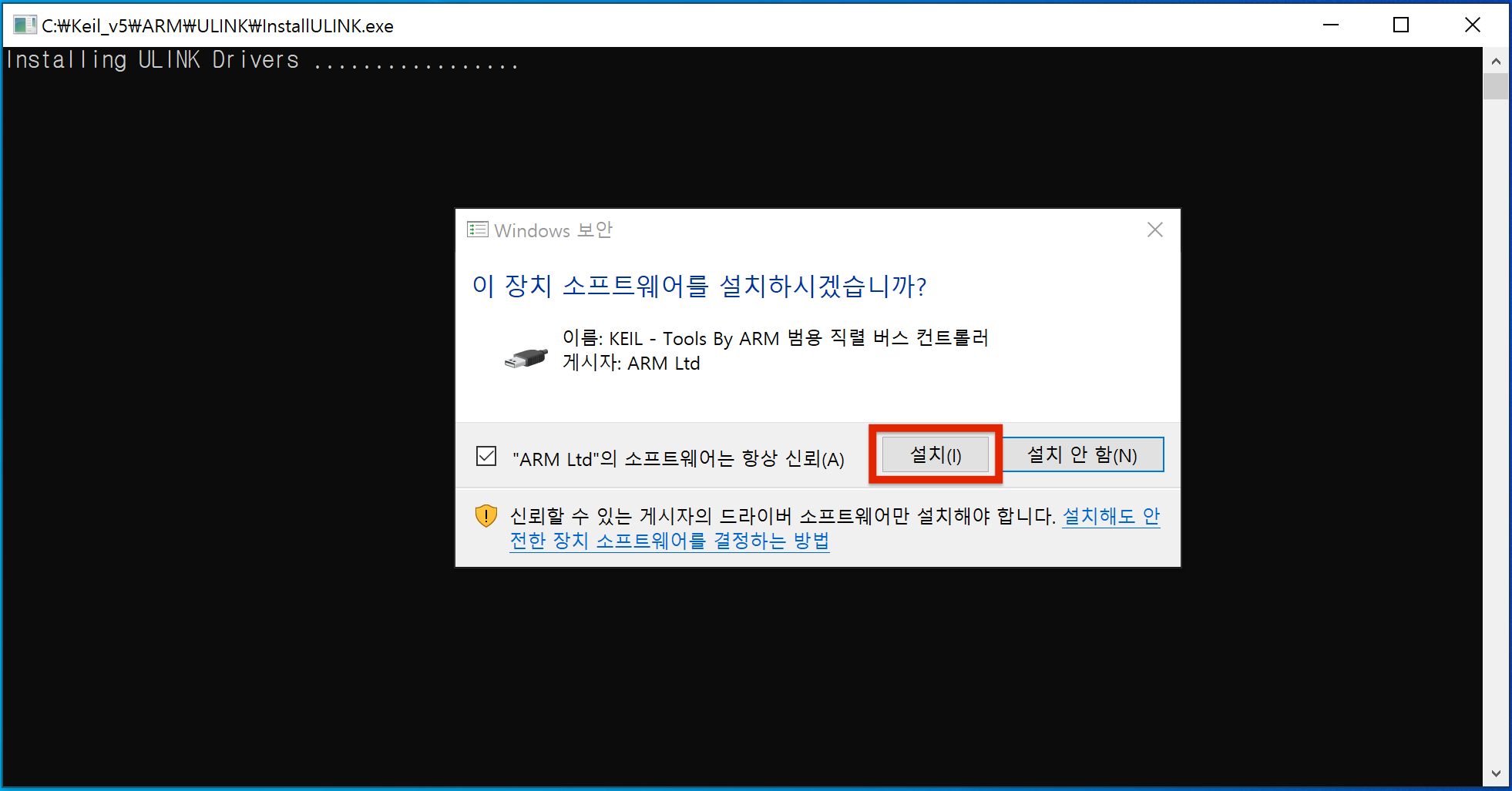Screen dimensions: 1512x791
Task: Uncheck the always trust "ARM Ltd" checkbox
Action: [486, 457]
